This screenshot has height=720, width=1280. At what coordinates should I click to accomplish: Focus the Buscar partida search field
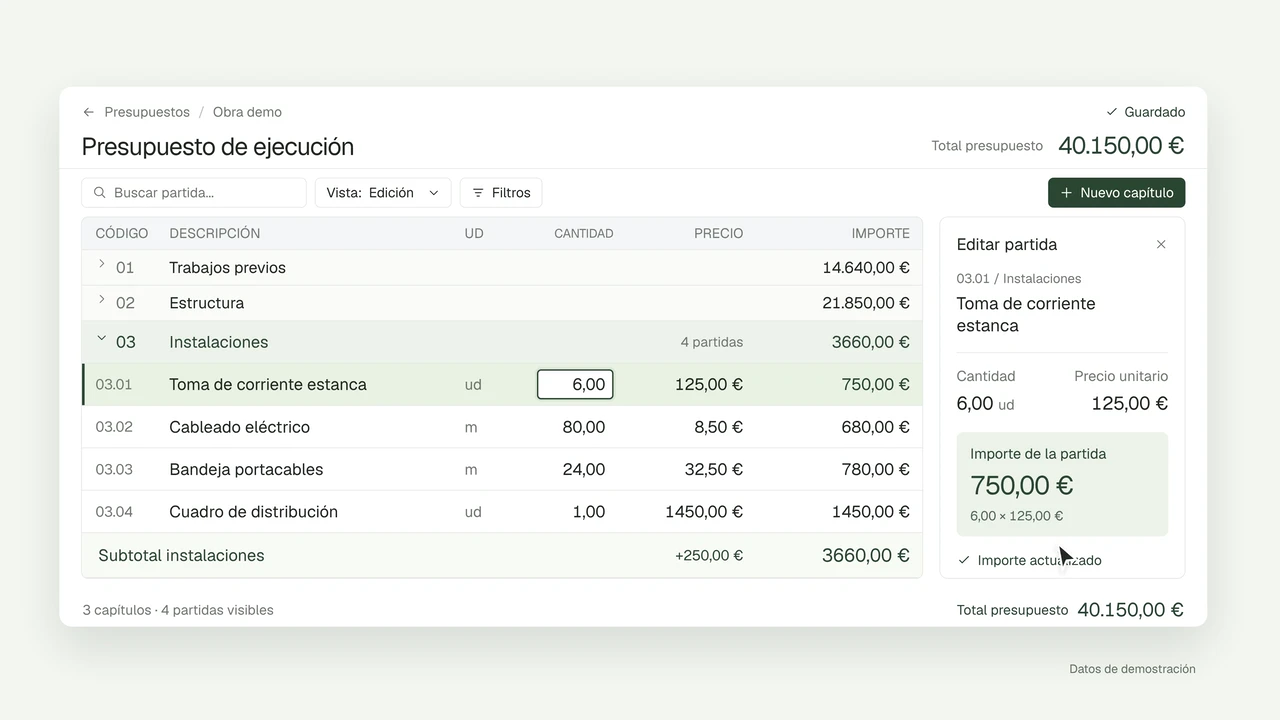coord(194,193)
